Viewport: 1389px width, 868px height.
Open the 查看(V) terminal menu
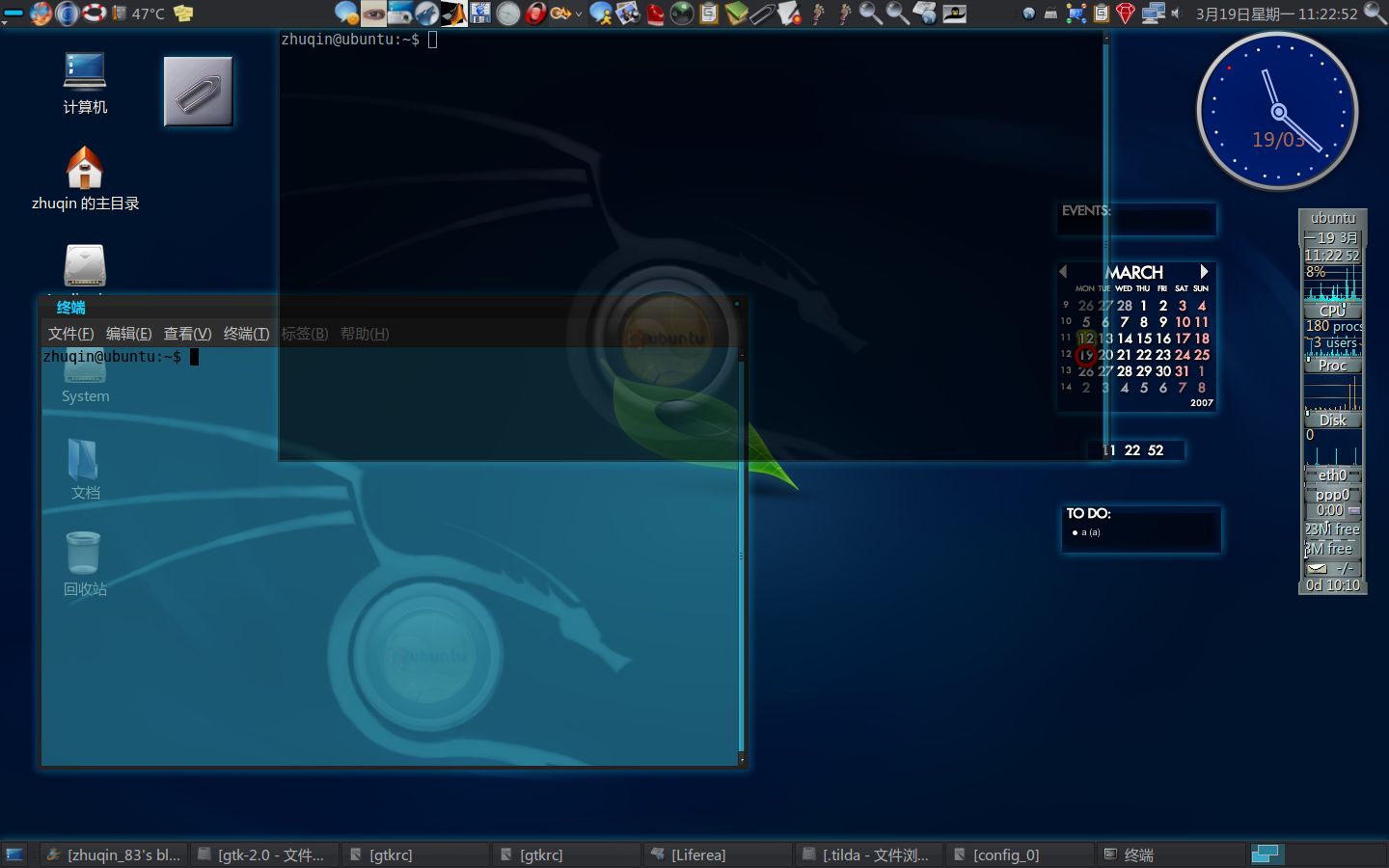coord(187,334)
